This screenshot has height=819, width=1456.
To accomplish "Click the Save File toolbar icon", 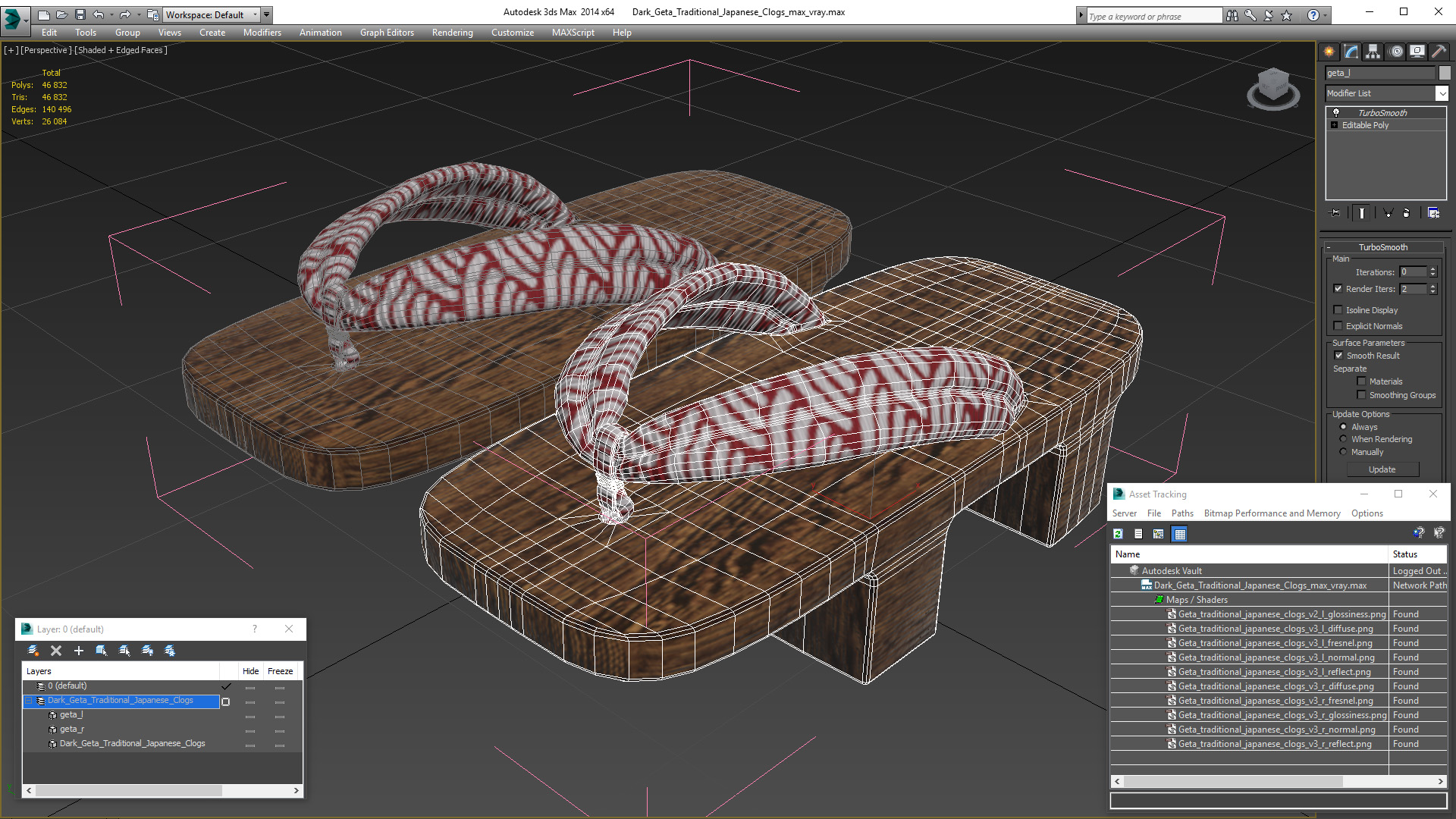I will 80,14.
